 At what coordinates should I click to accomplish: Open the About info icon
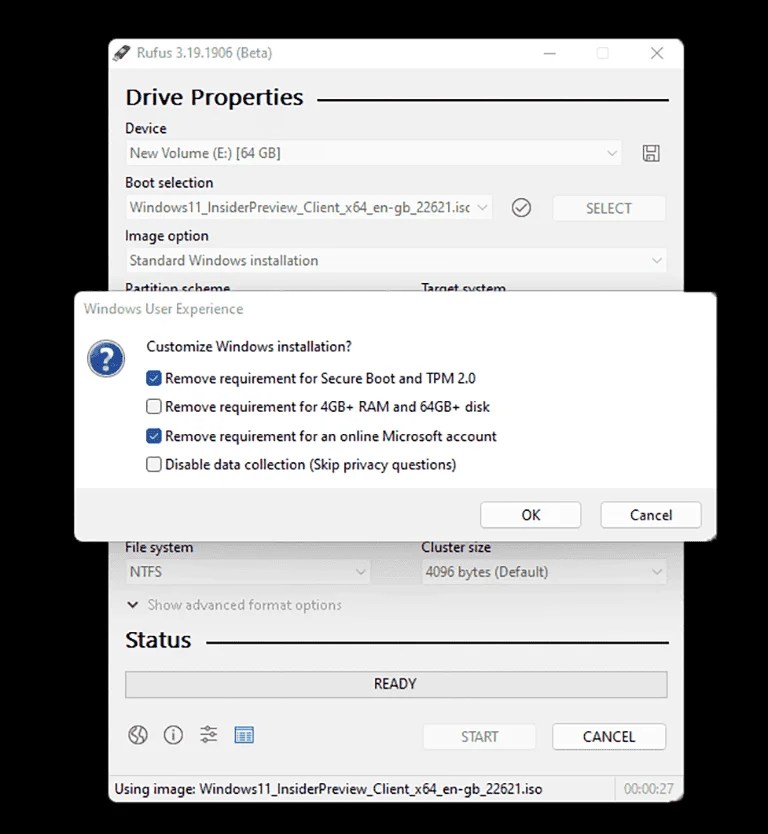tap(173, 735)
